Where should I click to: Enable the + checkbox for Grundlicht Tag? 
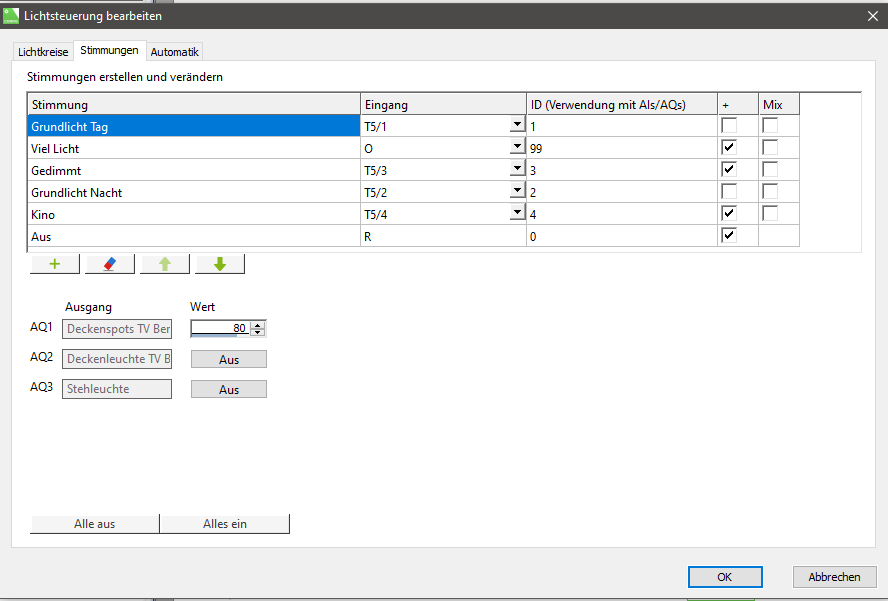point(729,126)
